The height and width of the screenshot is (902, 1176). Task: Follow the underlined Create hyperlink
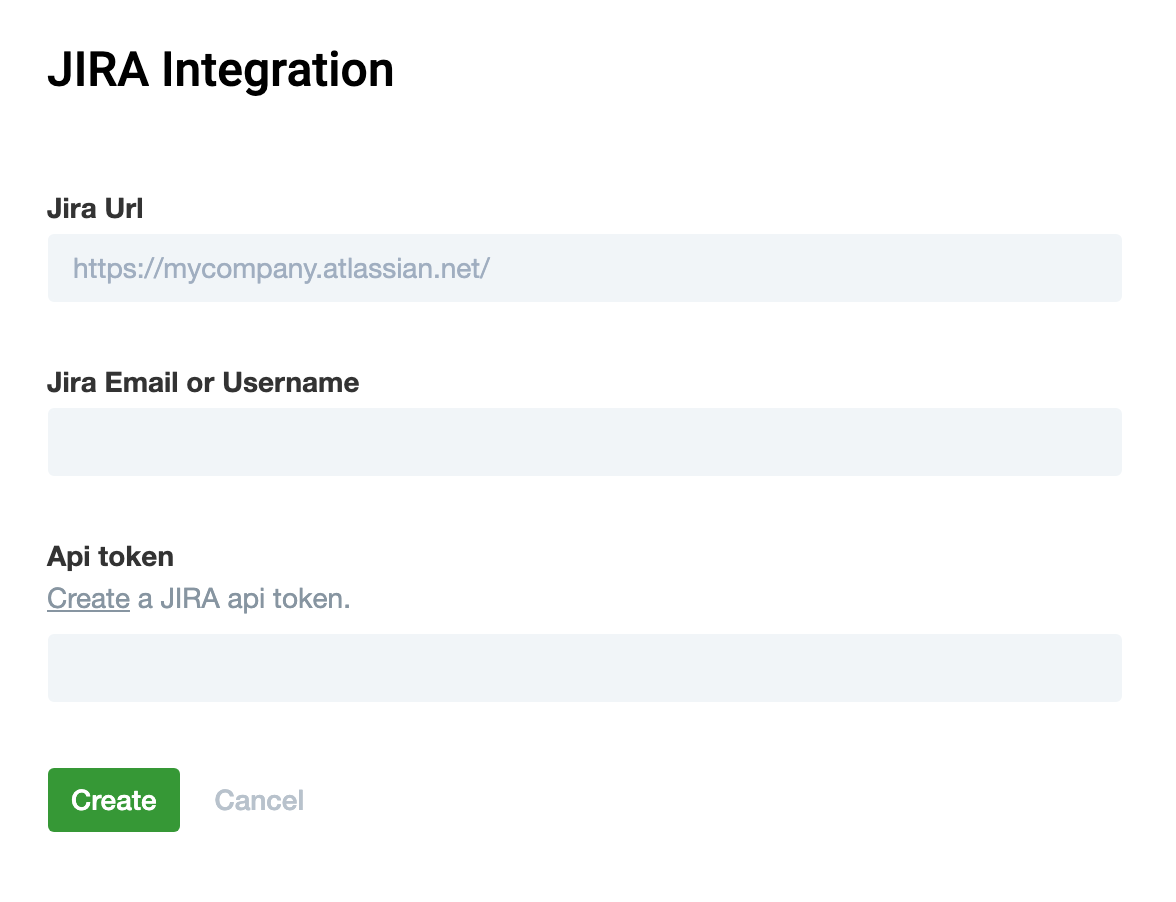pyautogui.click(x=88, y=599)
